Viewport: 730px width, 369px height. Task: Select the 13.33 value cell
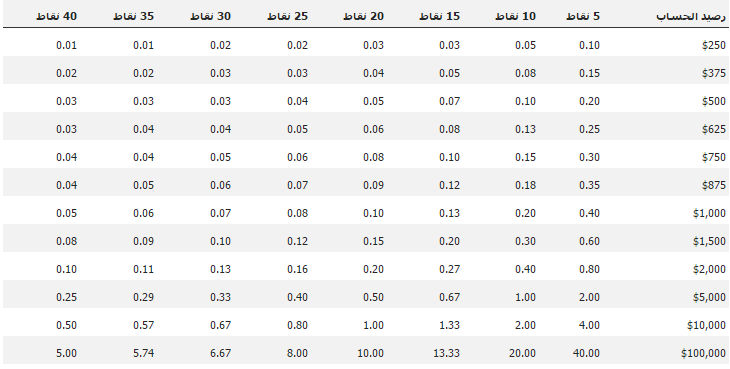tap(446, 353)
